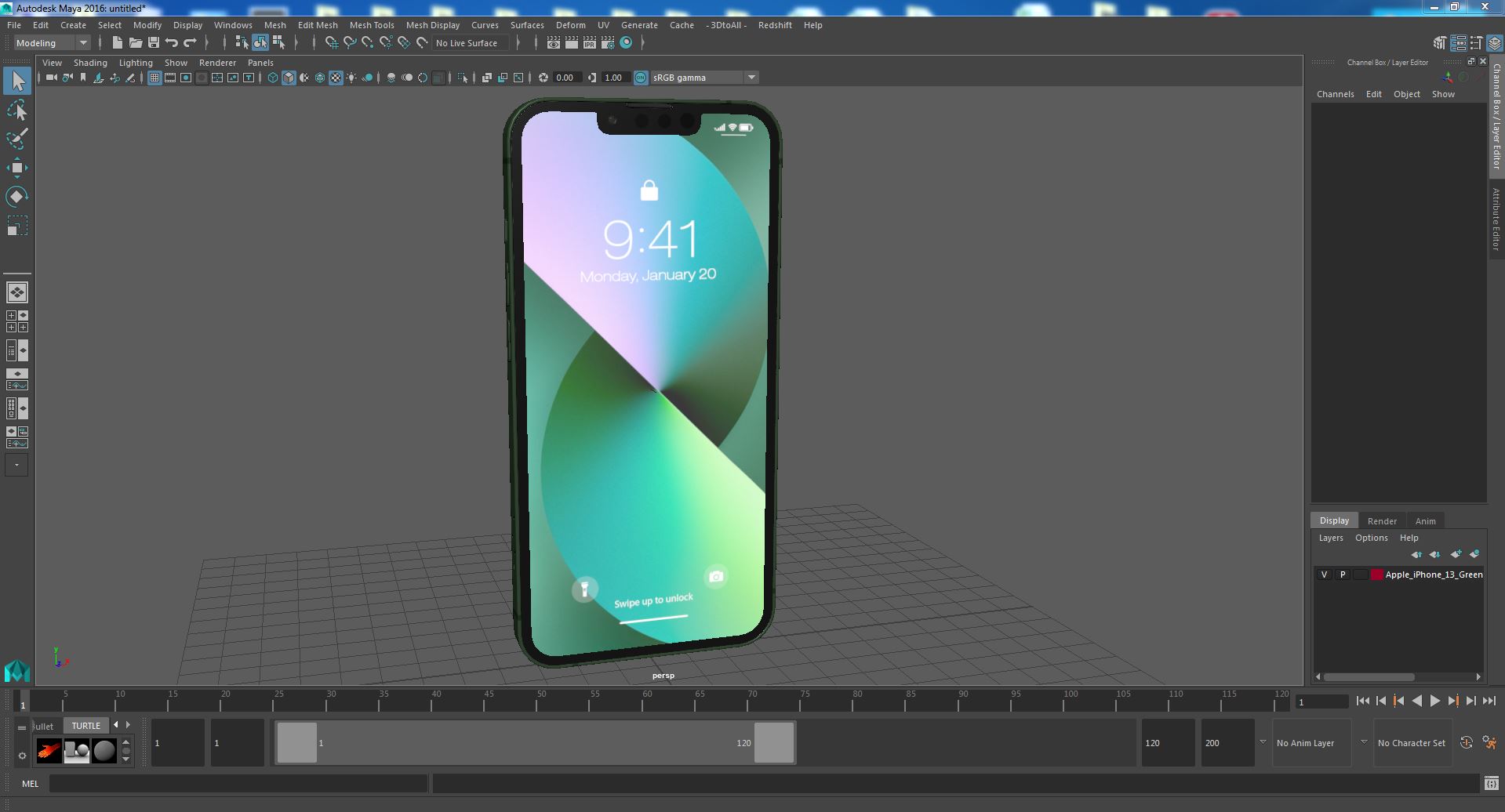The width and height of the screenshot is (1505, 812).
Task: Activate the Paint Selection tool
Action: pos(17,139)
